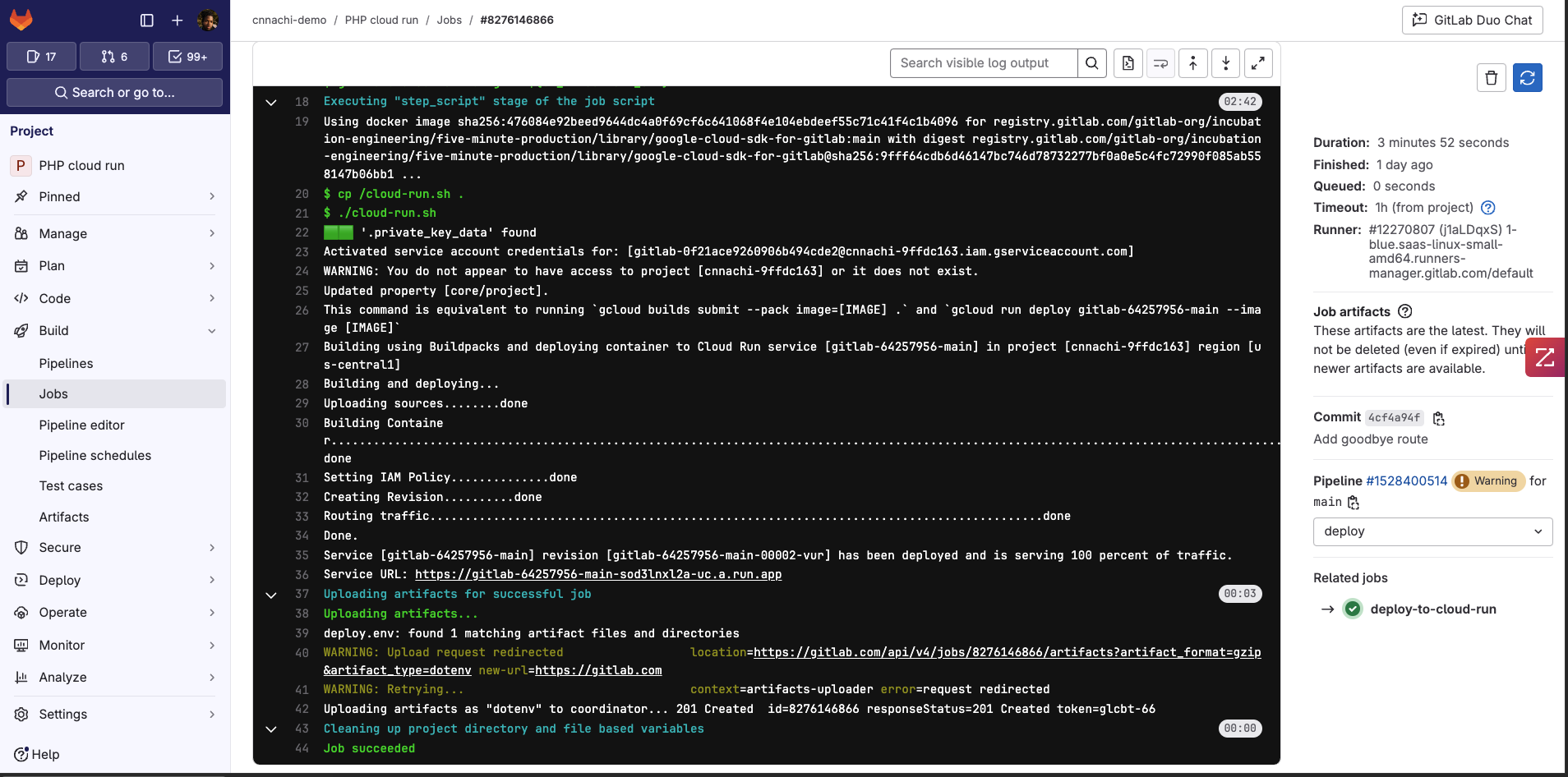1568x777 pixels.
Task: Open merge requests counter 6
Action: click(114, 57)
